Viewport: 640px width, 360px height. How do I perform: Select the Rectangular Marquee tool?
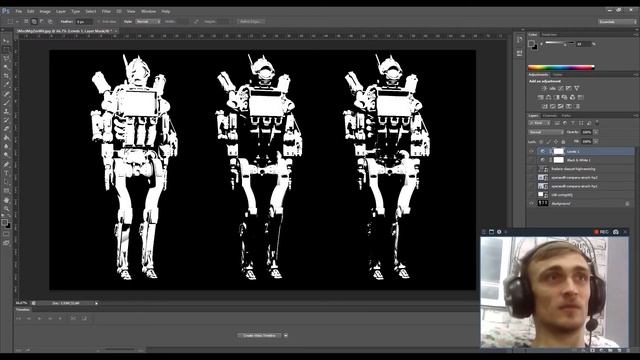click(x=6, y=50)
